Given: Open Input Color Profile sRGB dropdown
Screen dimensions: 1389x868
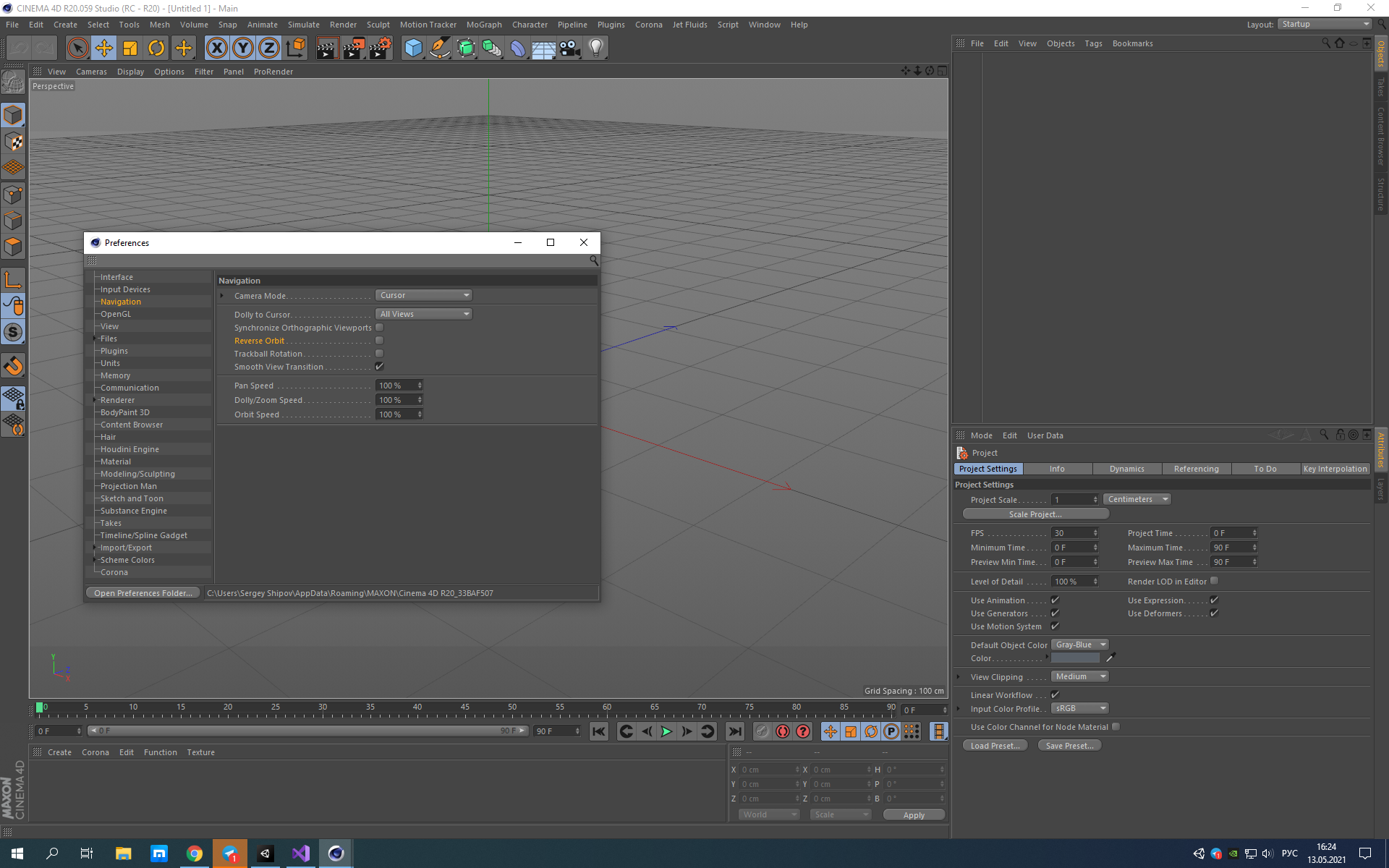Looking at the screenshot, I should coord(1080,708).
